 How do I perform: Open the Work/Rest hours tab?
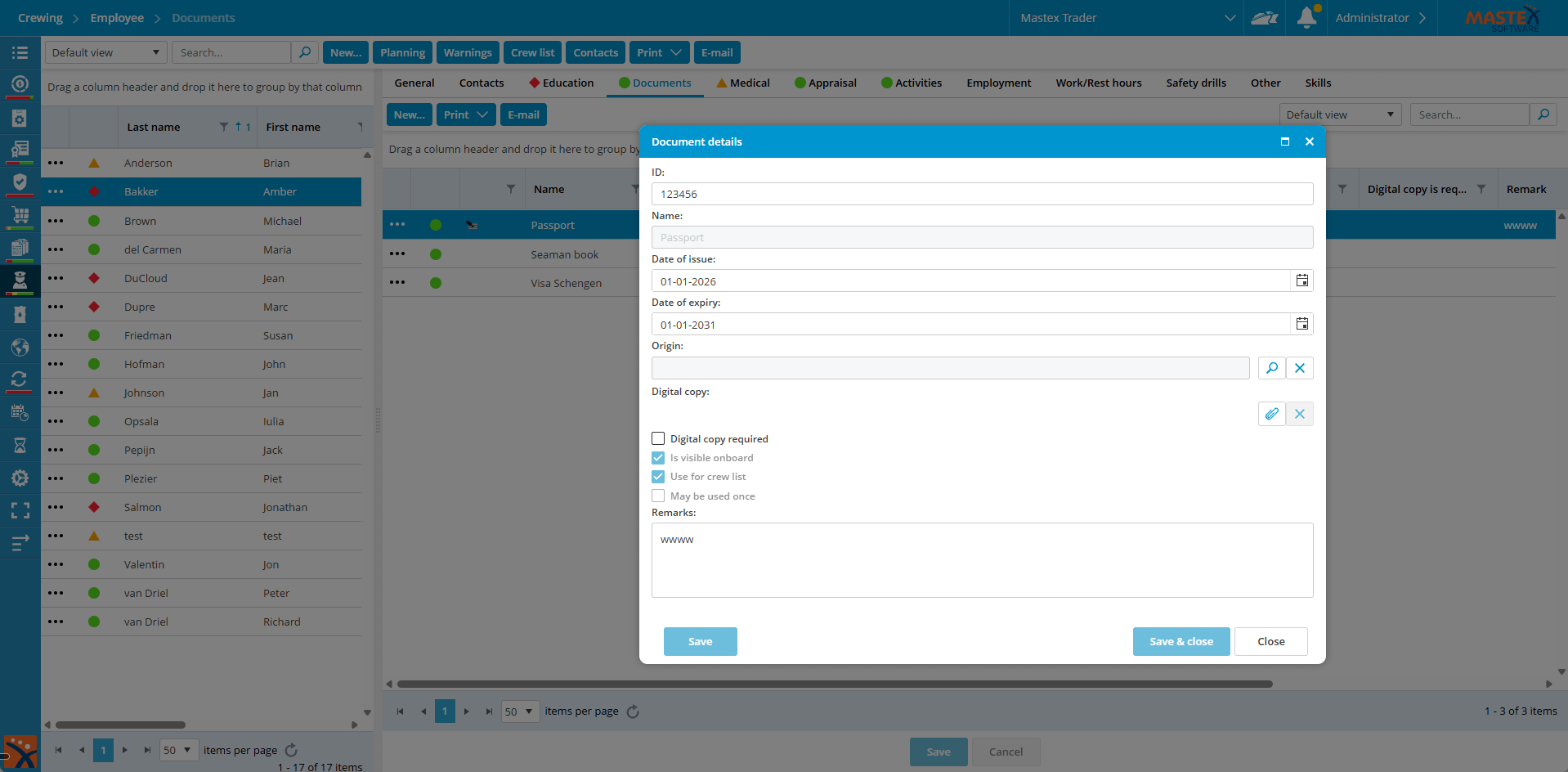(1098, 83)
